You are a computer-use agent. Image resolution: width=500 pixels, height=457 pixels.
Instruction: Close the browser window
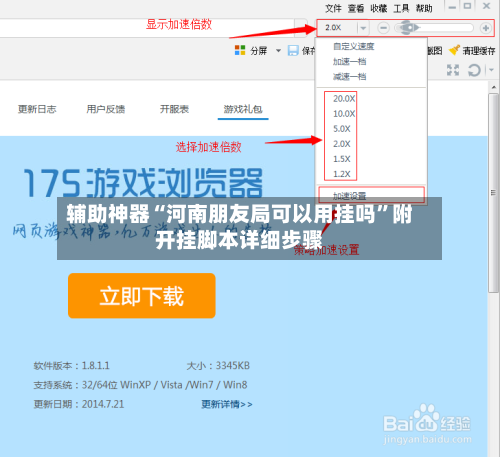486,6
